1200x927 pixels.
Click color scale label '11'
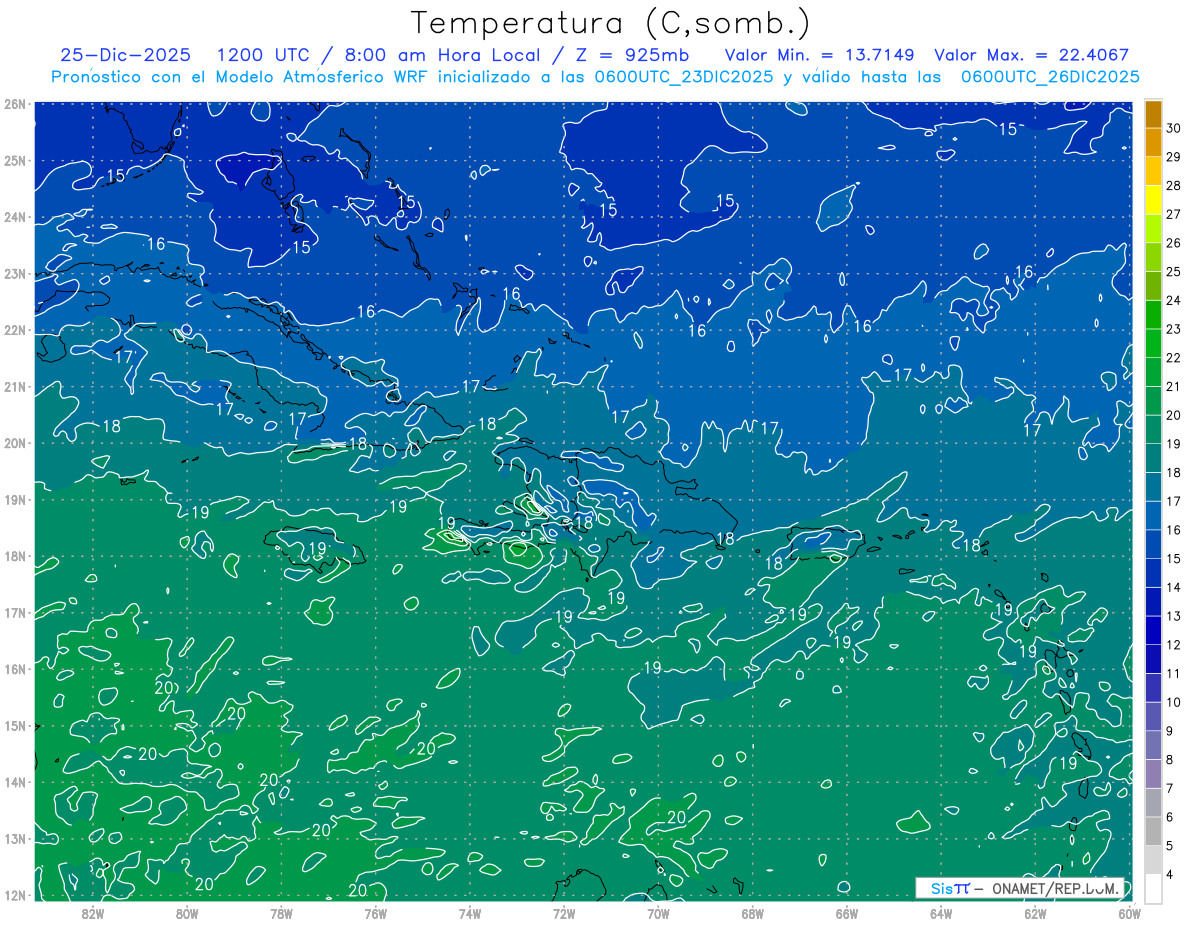[x=1174, y=673]
